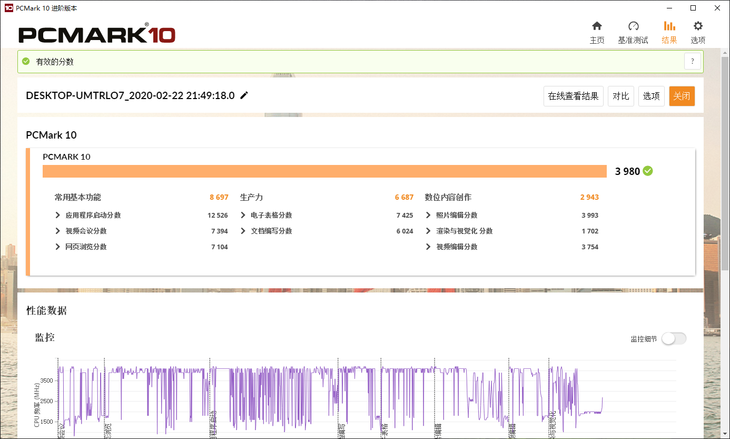Click the pencil icon to rename result

pyautogui.click(x=244, y=95)
